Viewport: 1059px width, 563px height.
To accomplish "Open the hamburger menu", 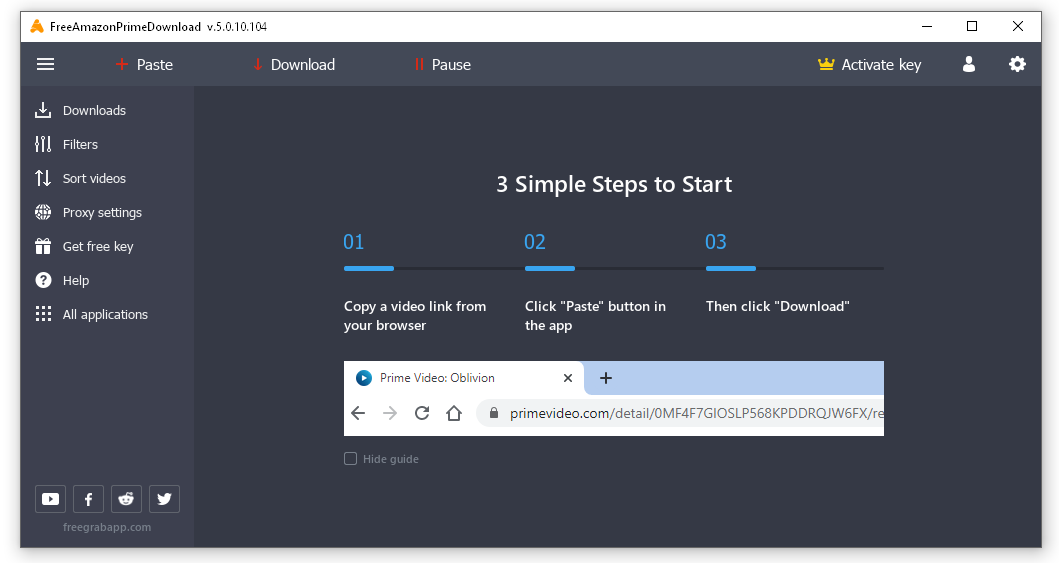I will (x=45, y=64).
